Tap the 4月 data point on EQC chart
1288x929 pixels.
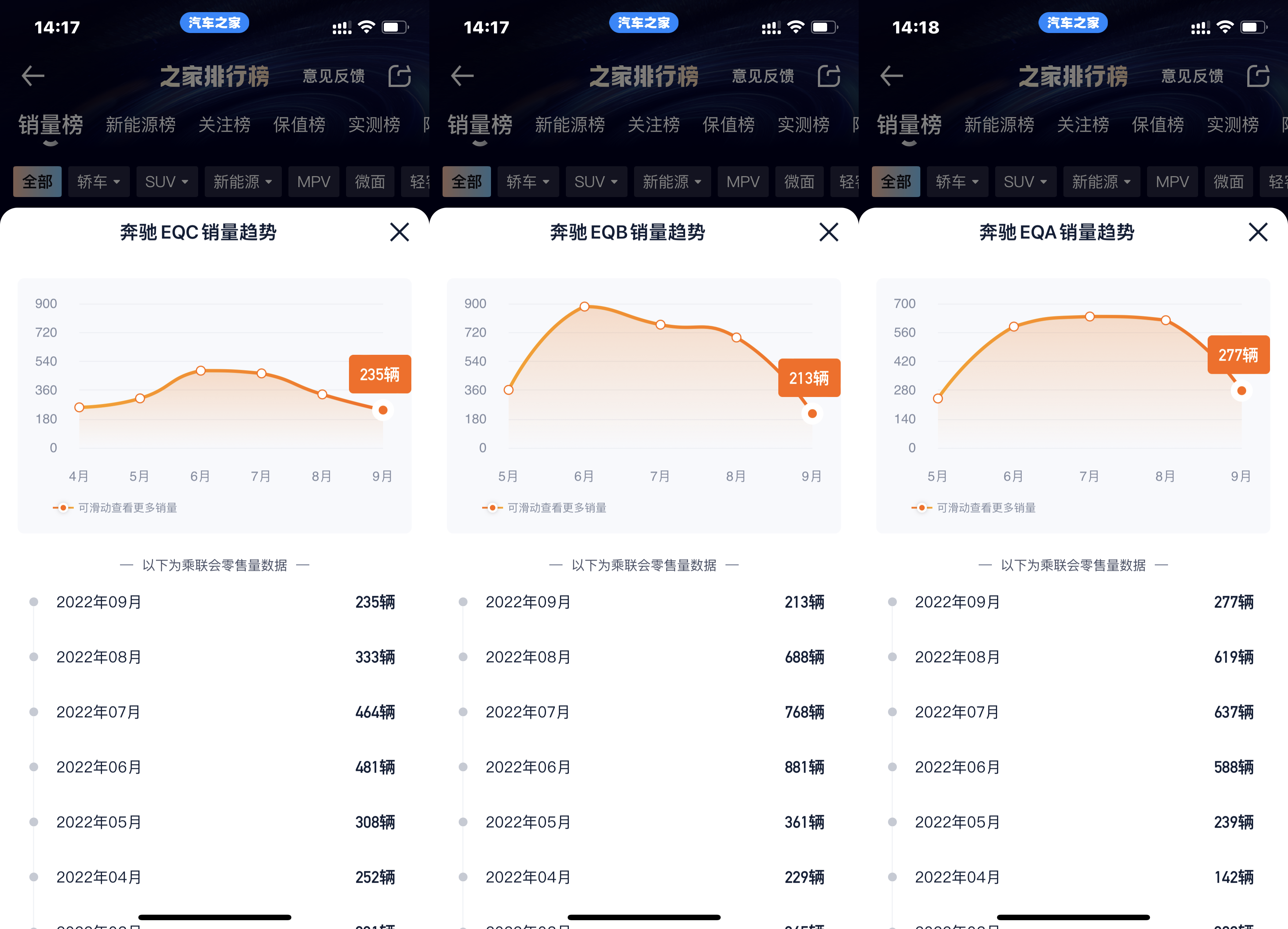[x=80, y=407]
